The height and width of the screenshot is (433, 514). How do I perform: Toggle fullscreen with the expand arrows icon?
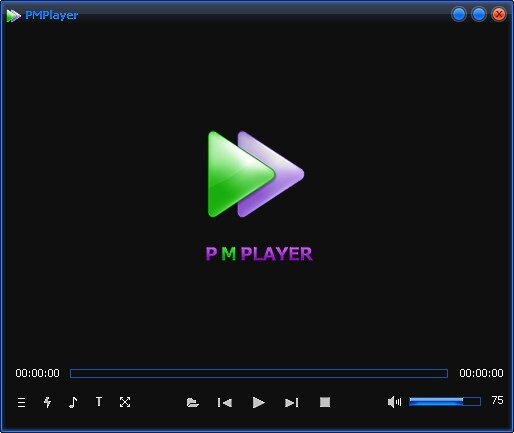125,402
